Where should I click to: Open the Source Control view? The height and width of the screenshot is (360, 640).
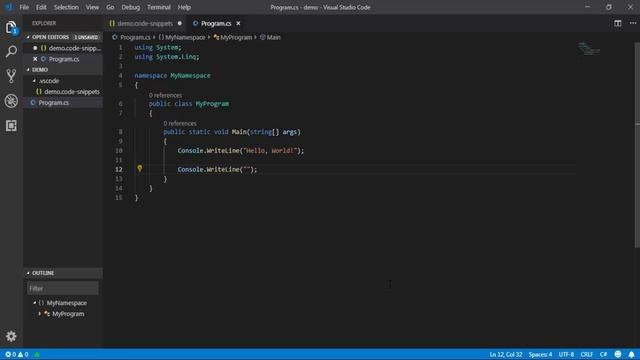[11, 76]
